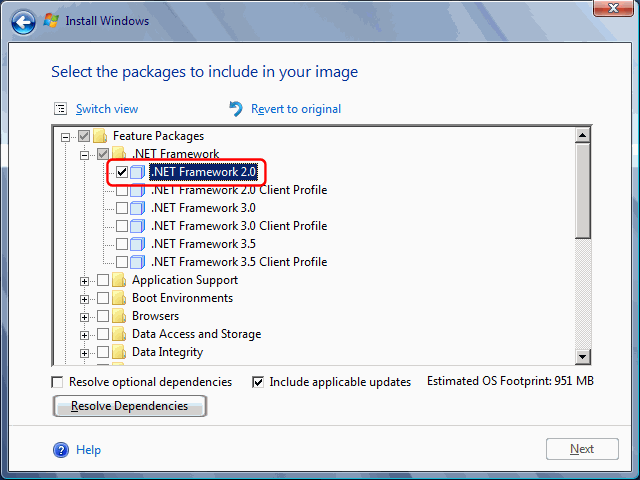Check .NET Framework 2.0 Client Profile checkbox
Image resolution: width=640 pixels, height=480 pixels.
pyautogui.click(x=122, y=190)
